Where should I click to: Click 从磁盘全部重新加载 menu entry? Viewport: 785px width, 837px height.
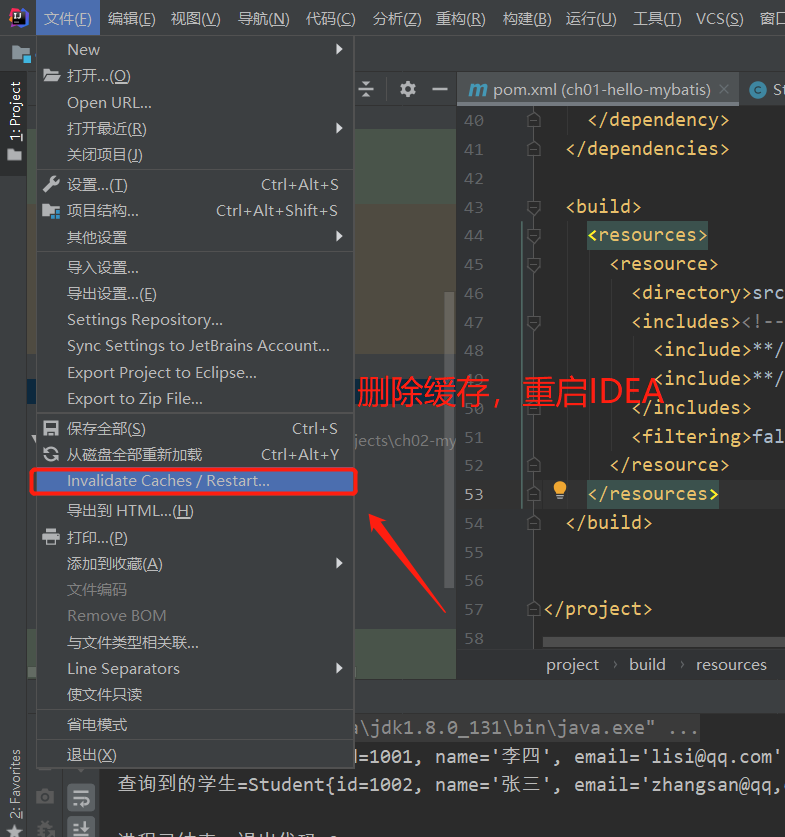point(195,455)
